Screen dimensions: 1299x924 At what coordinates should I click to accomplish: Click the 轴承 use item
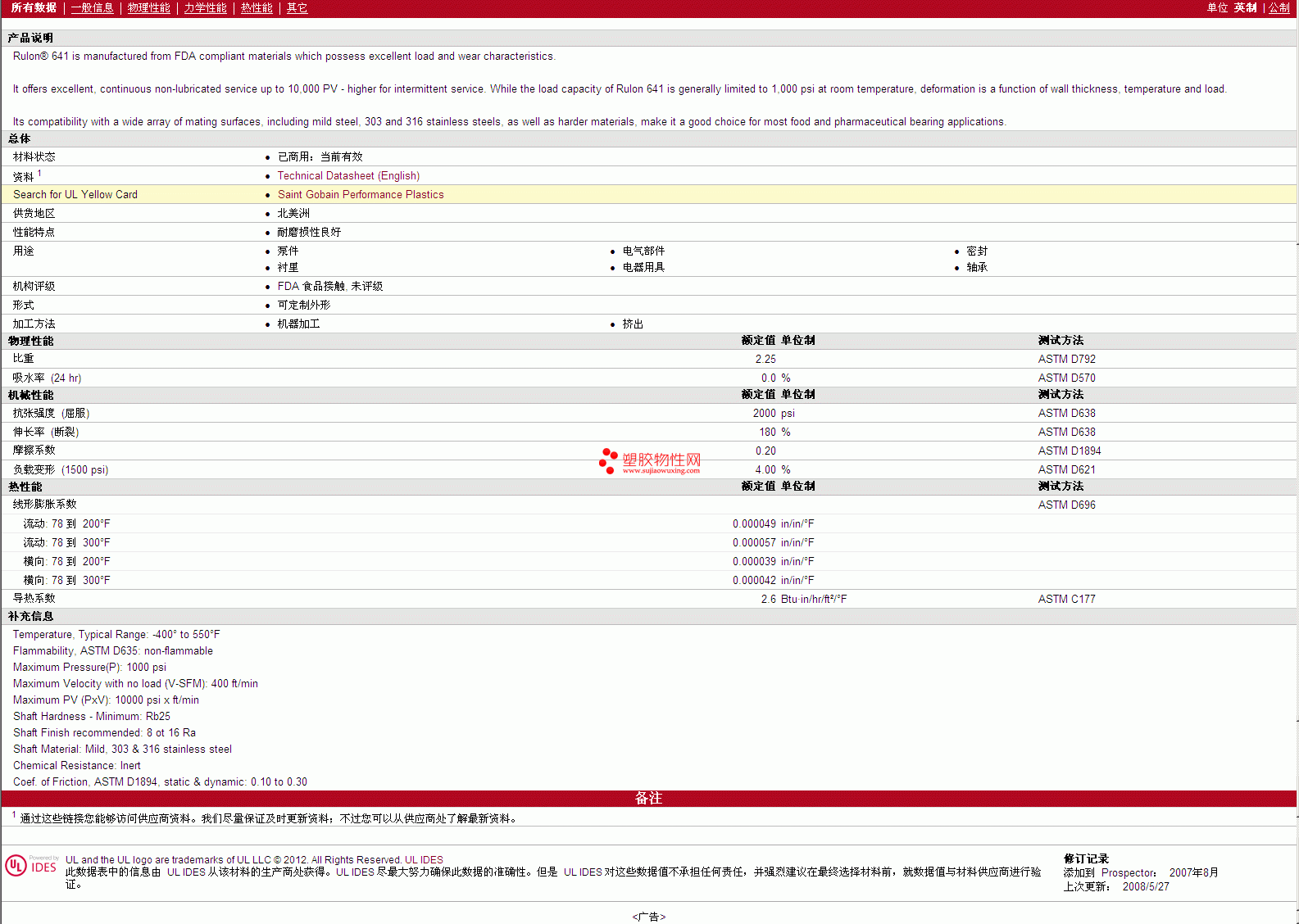click(977, 267)
